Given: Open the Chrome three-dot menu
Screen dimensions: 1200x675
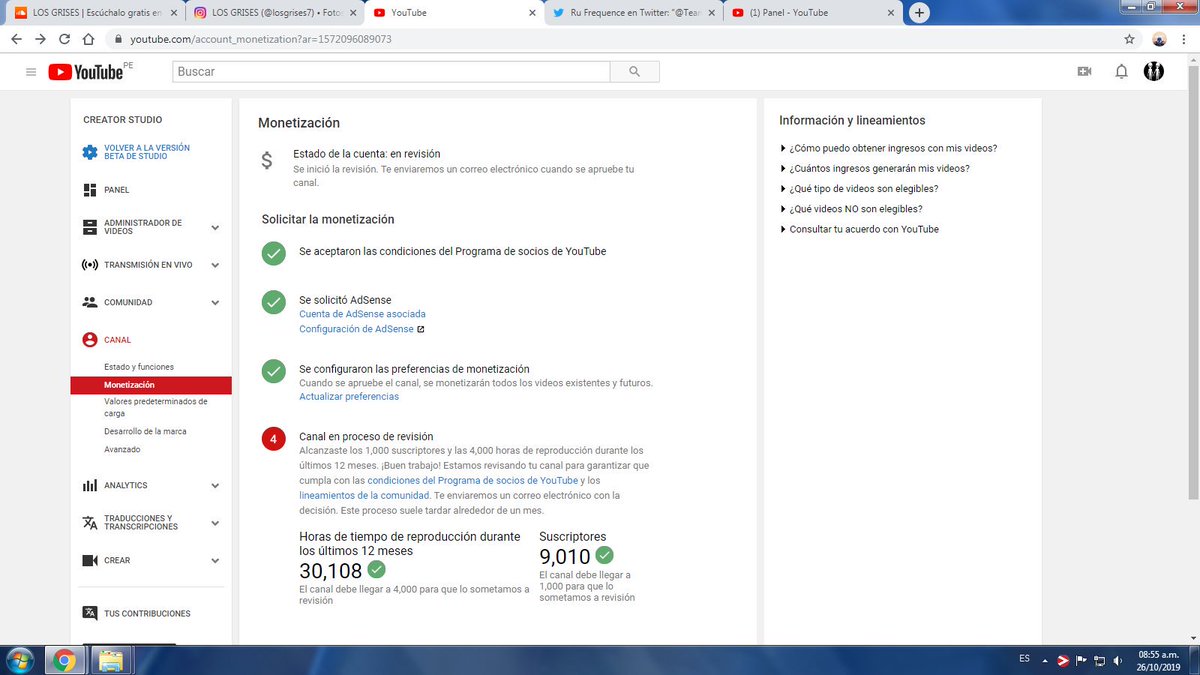Looking at the screenshot, I should (x=1184, y=39).
